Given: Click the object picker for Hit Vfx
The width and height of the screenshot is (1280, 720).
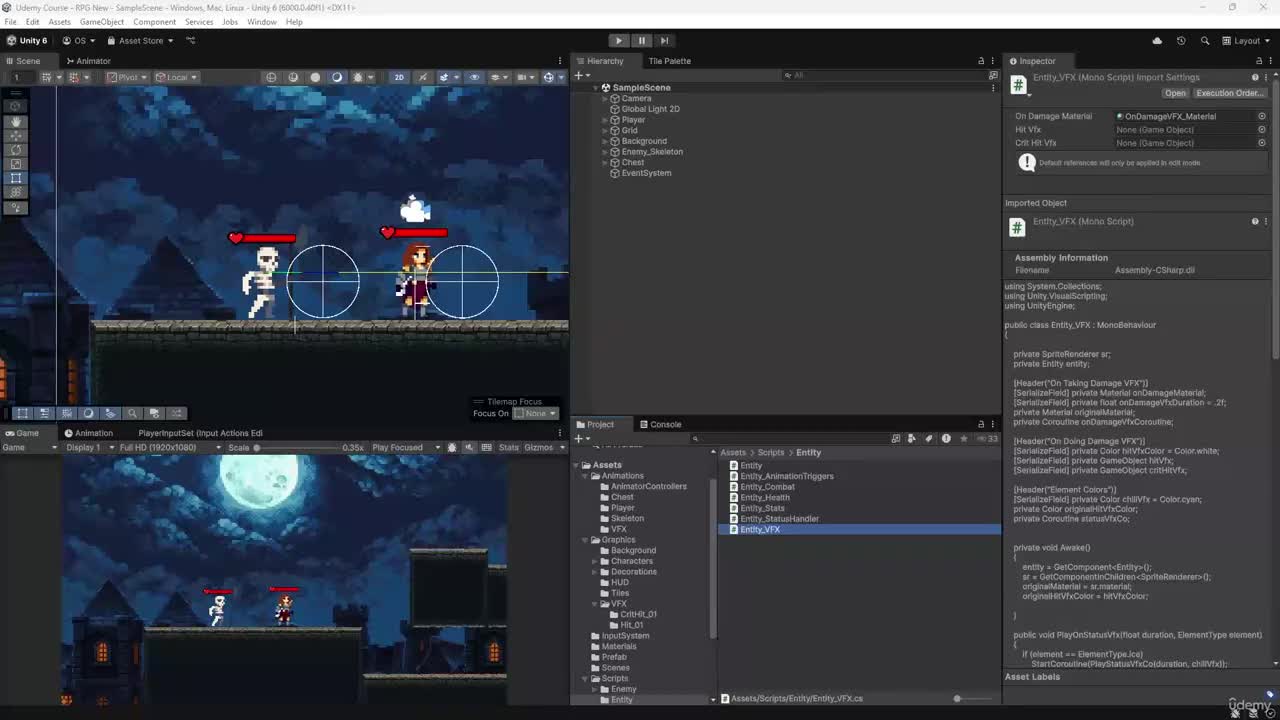Looking at the screenshot, I should (1262, 129).
